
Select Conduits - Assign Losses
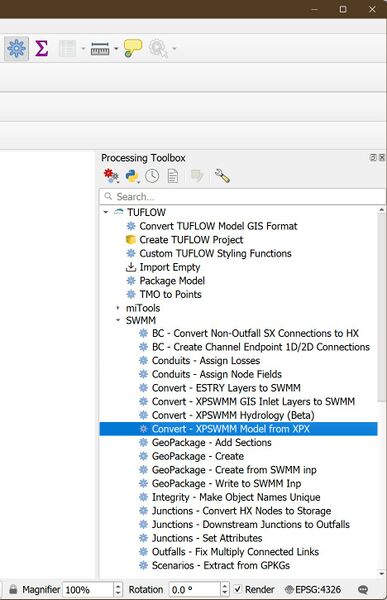(x=206, y=360)
